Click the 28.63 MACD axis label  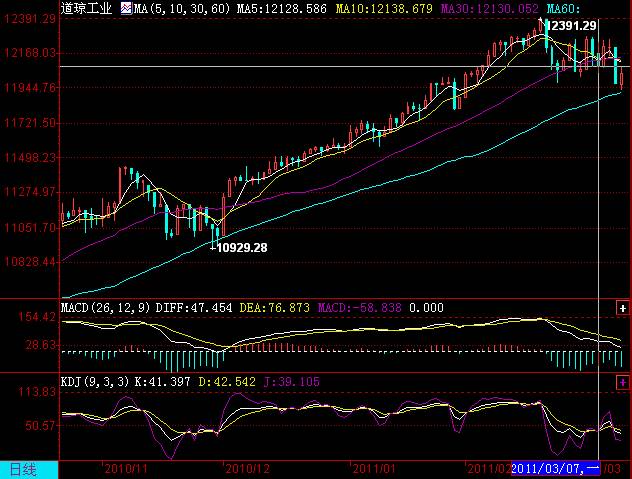tap(40, 345)
